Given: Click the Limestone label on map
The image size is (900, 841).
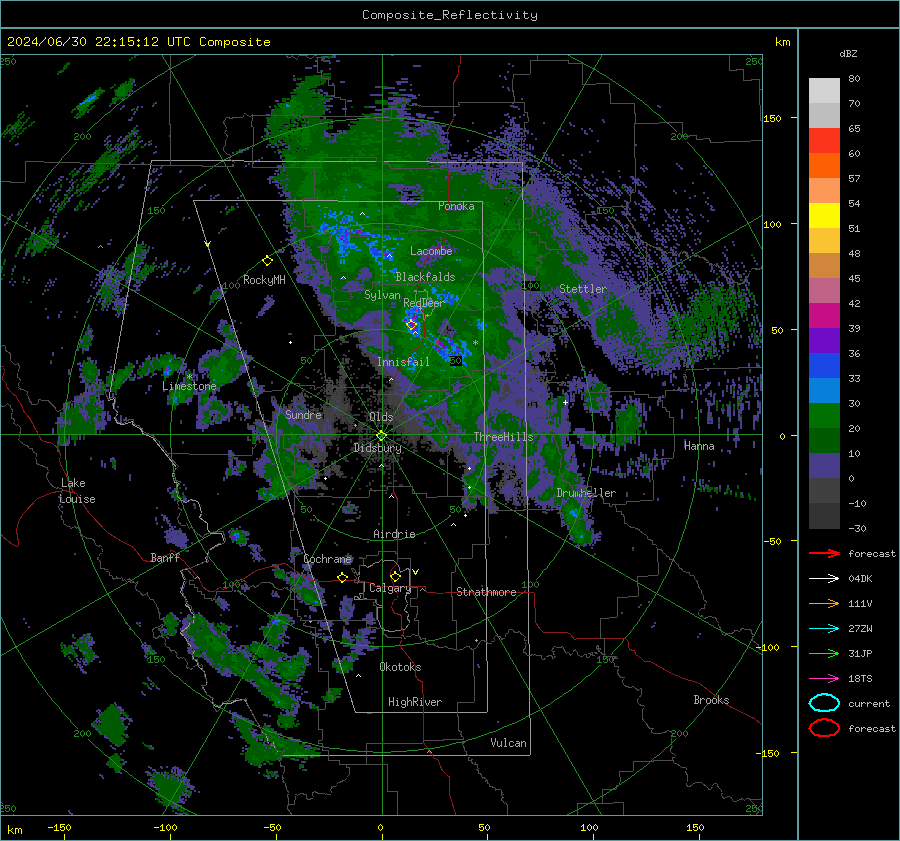Looking at the screenshot, I should coord(189,386).
